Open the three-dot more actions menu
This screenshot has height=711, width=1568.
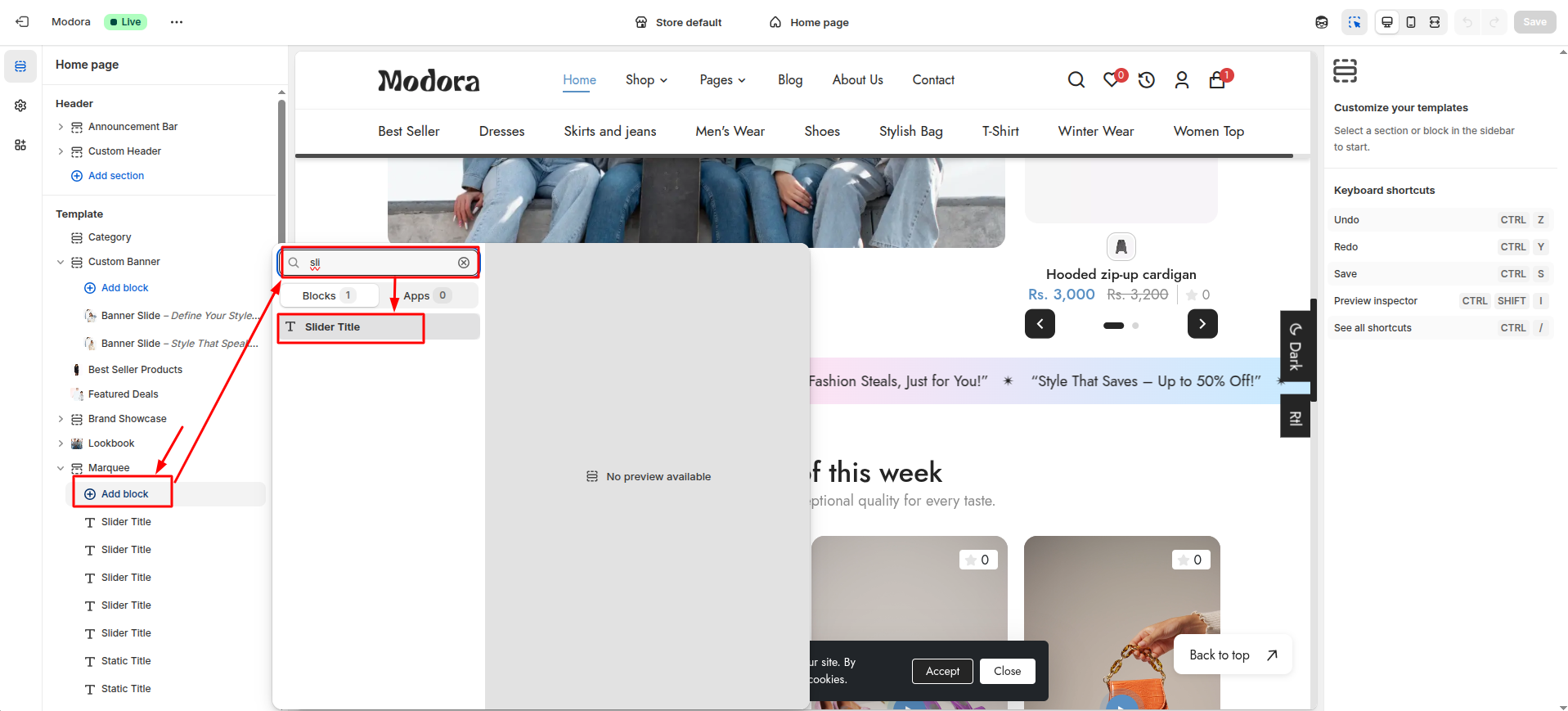pos(177,22)
